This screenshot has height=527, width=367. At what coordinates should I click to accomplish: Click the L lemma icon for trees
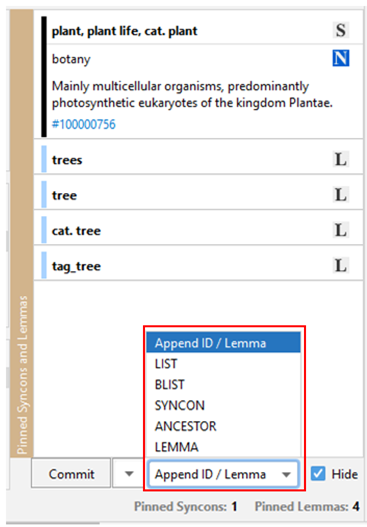tap(340, 159)
